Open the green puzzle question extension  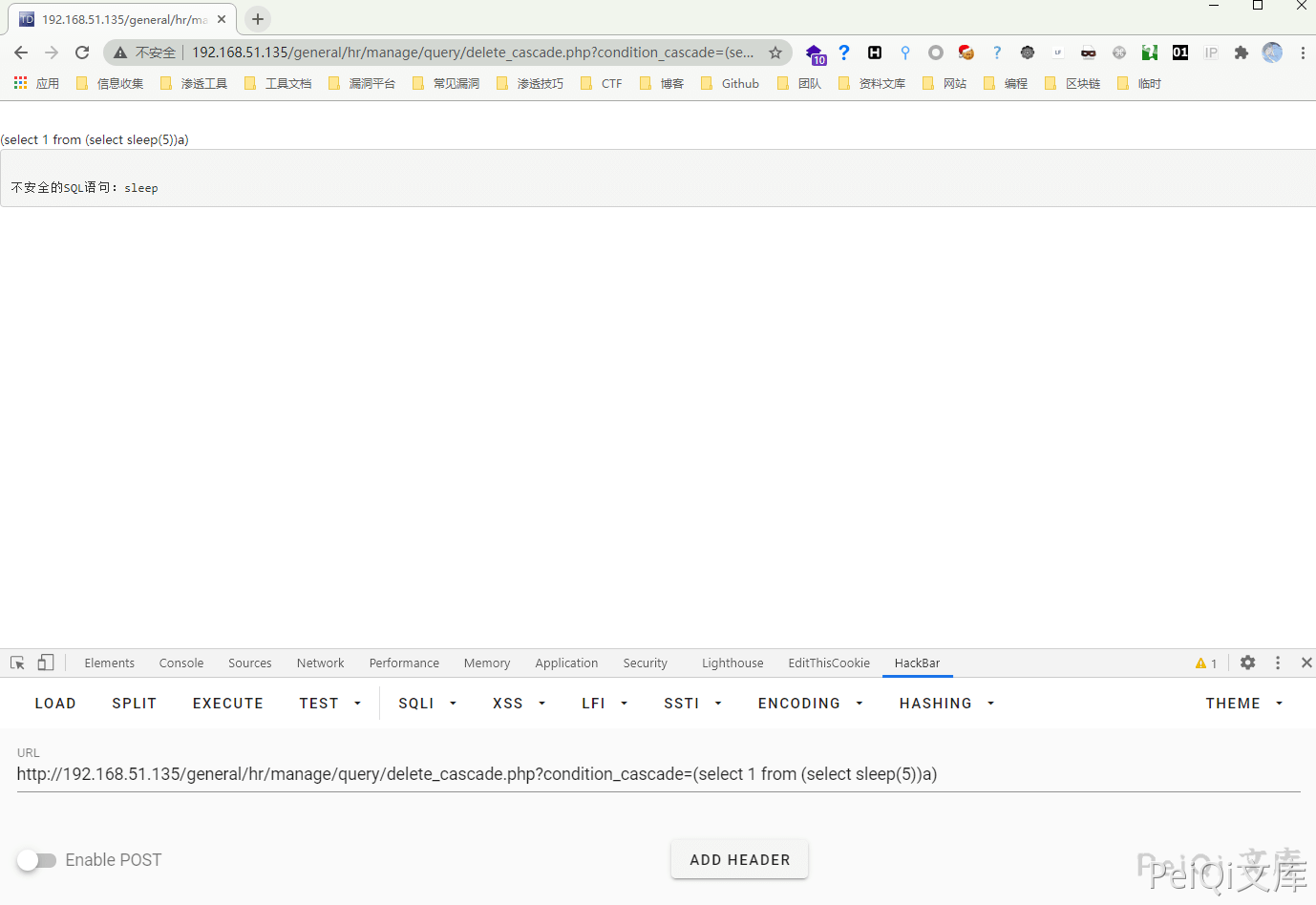pyautogui.click(x=1150, y=53)
